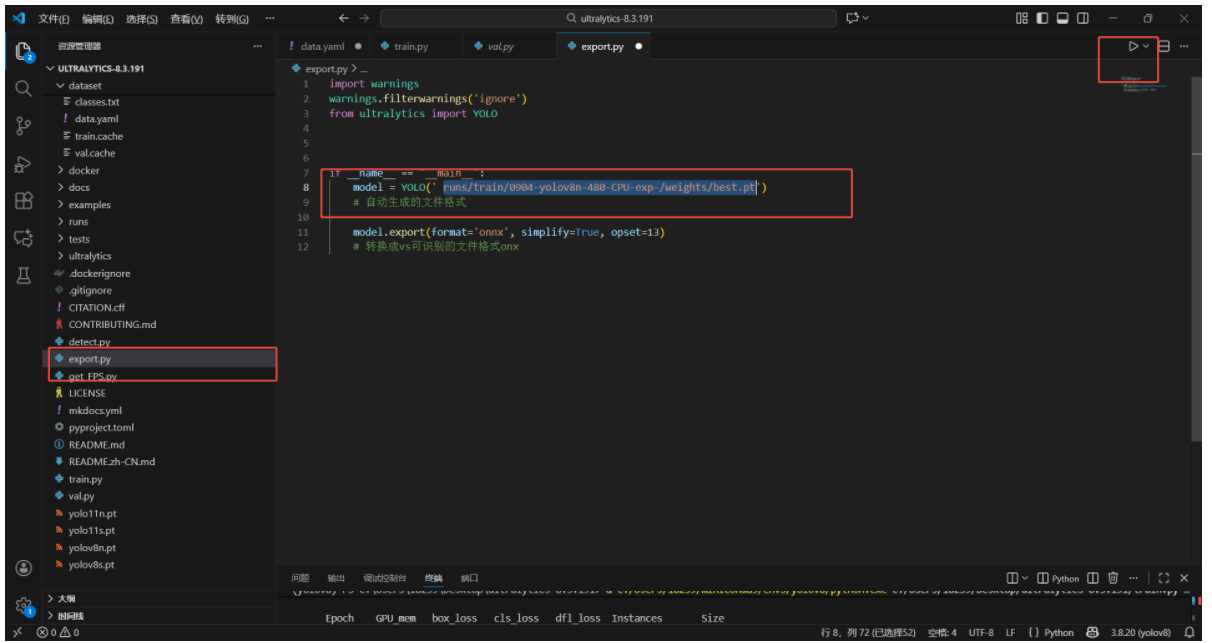Switch to the 输出 (Output) panel tab
This screenshot has width=1212, height=643.
point(336,578)
